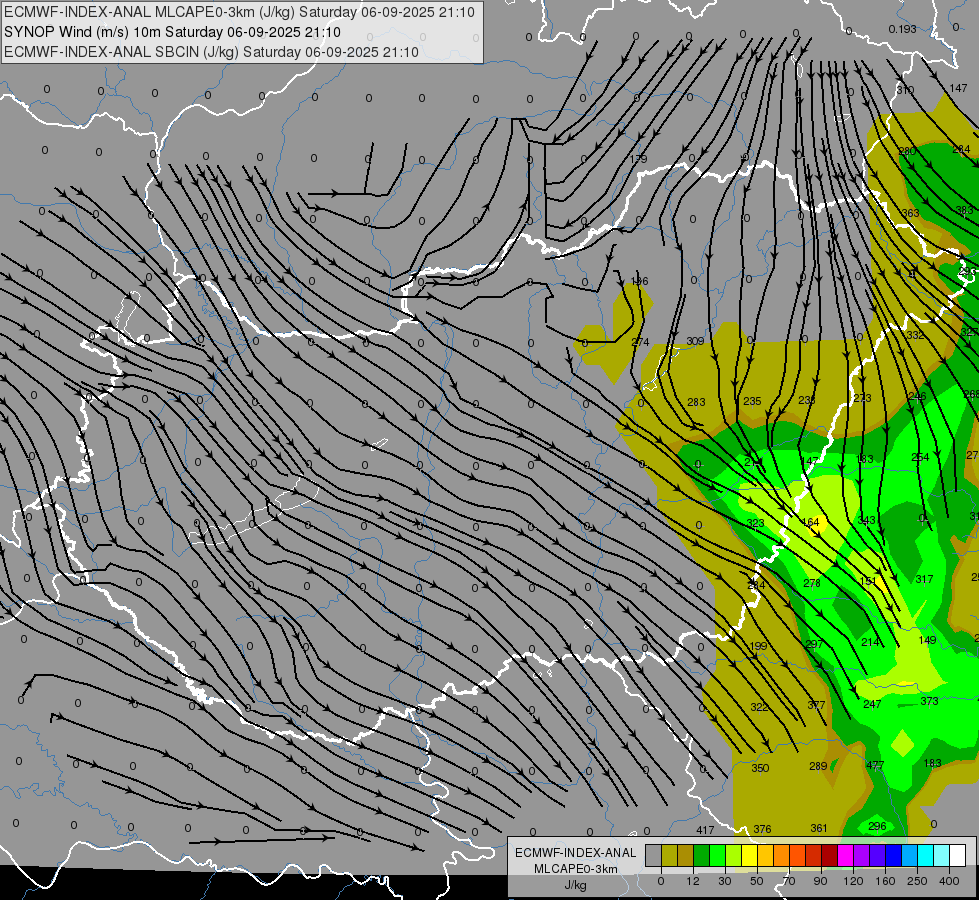The height and width of the screenshot is (900, 979).
Task: Click the map value 283
Action: point(696,402)
